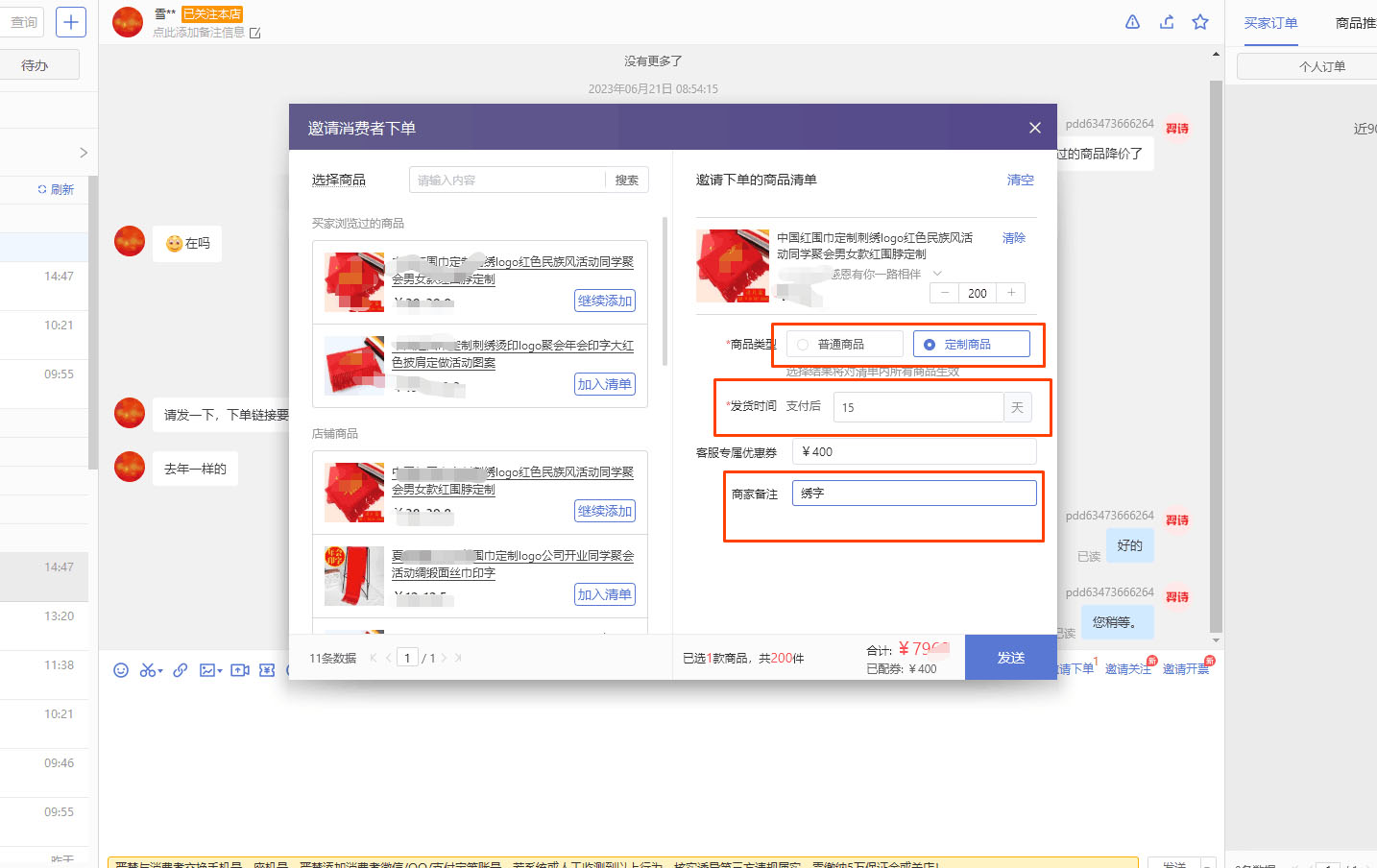Open the 发货时间 unit selector showing 天
The image size is (1377, 868).
(1017, 406)
